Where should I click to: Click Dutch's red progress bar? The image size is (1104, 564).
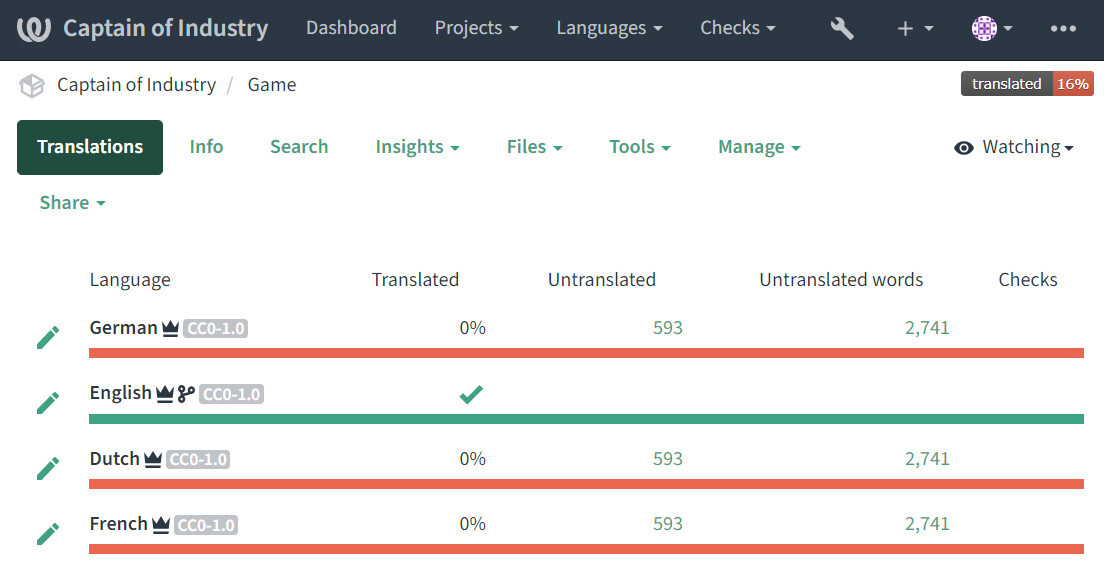click(586, 484)
